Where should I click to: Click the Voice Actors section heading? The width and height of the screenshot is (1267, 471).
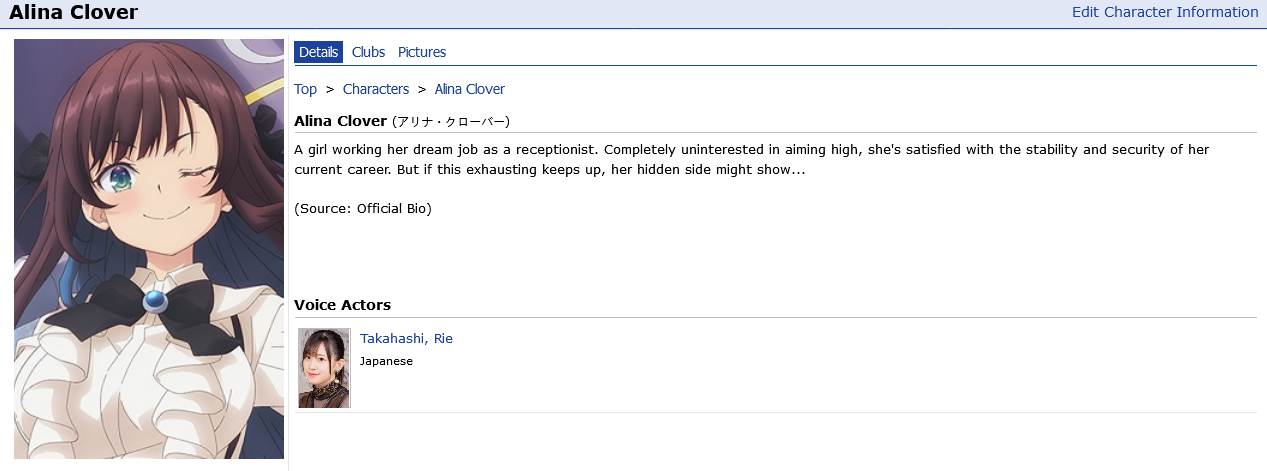(342, 304)
